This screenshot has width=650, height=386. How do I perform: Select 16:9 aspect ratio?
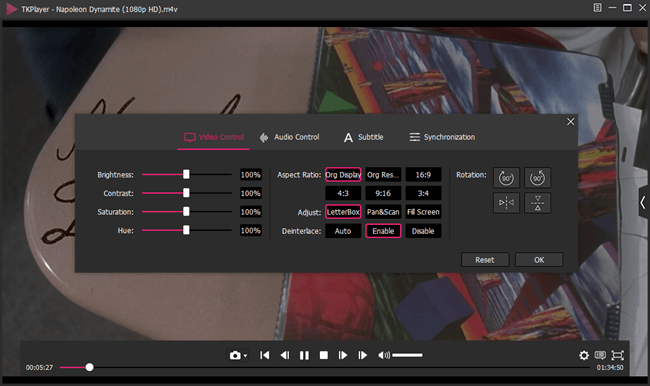tap(423, 175)
